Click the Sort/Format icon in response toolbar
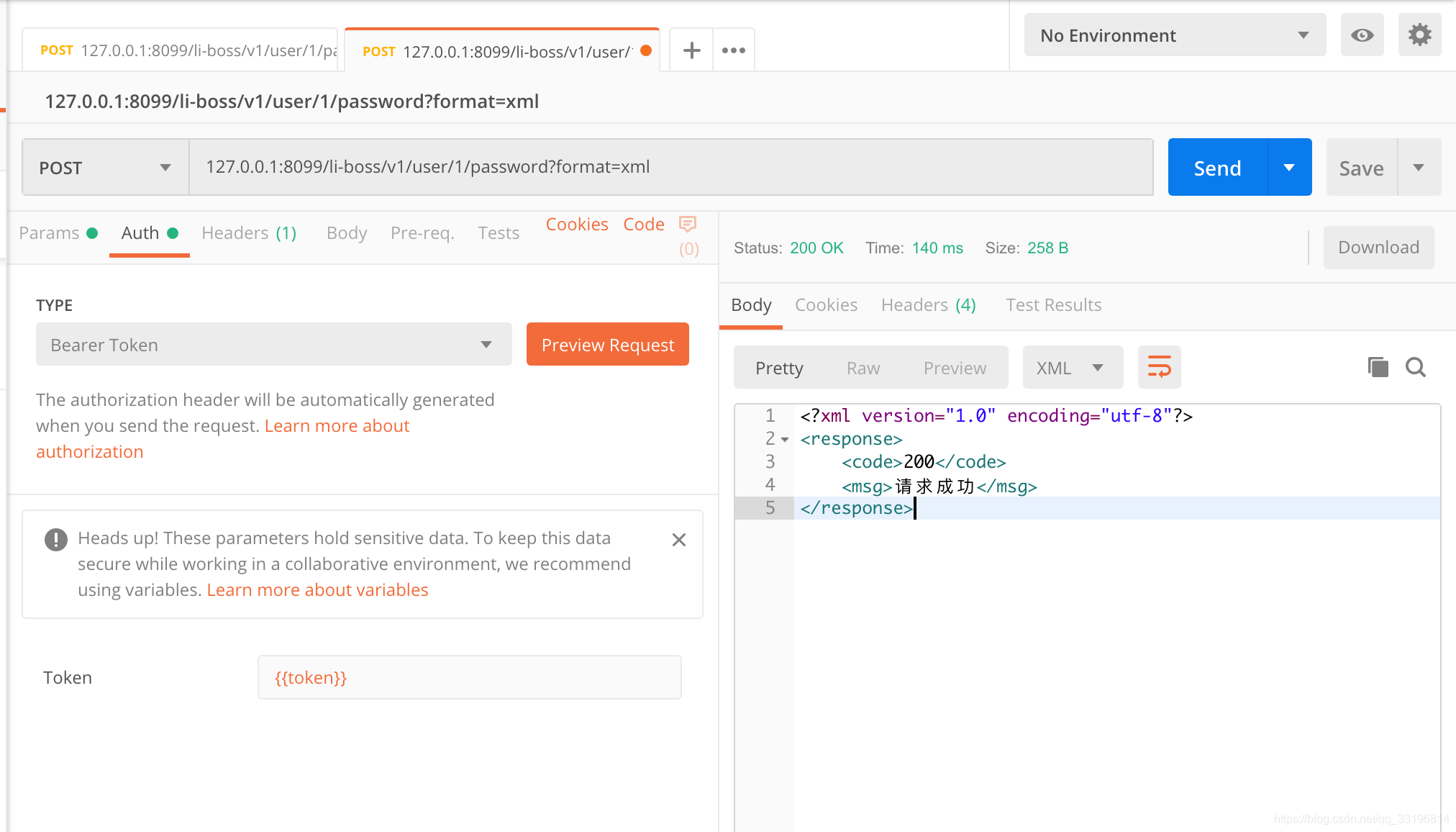The image size is (1456, 832). coord(1159,367)
